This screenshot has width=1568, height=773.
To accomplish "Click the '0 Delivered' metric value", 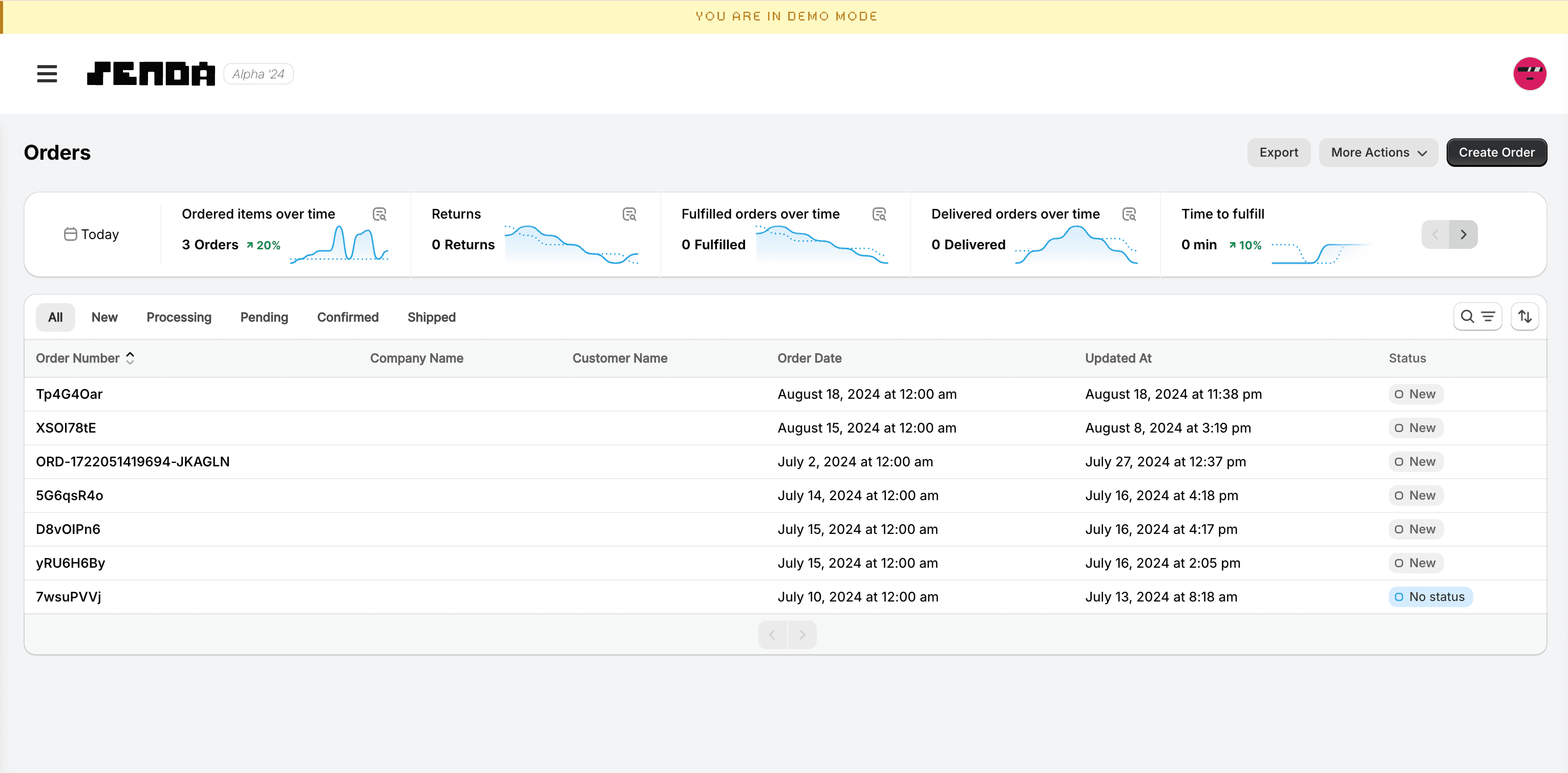I will point(968,245).
